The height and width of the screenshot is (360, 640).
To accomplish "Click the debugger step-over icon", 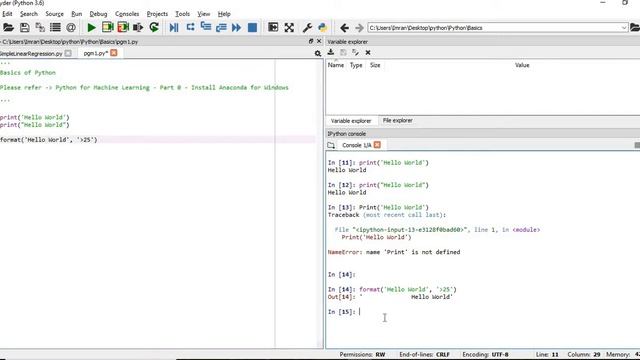I will tap(190, 27).
